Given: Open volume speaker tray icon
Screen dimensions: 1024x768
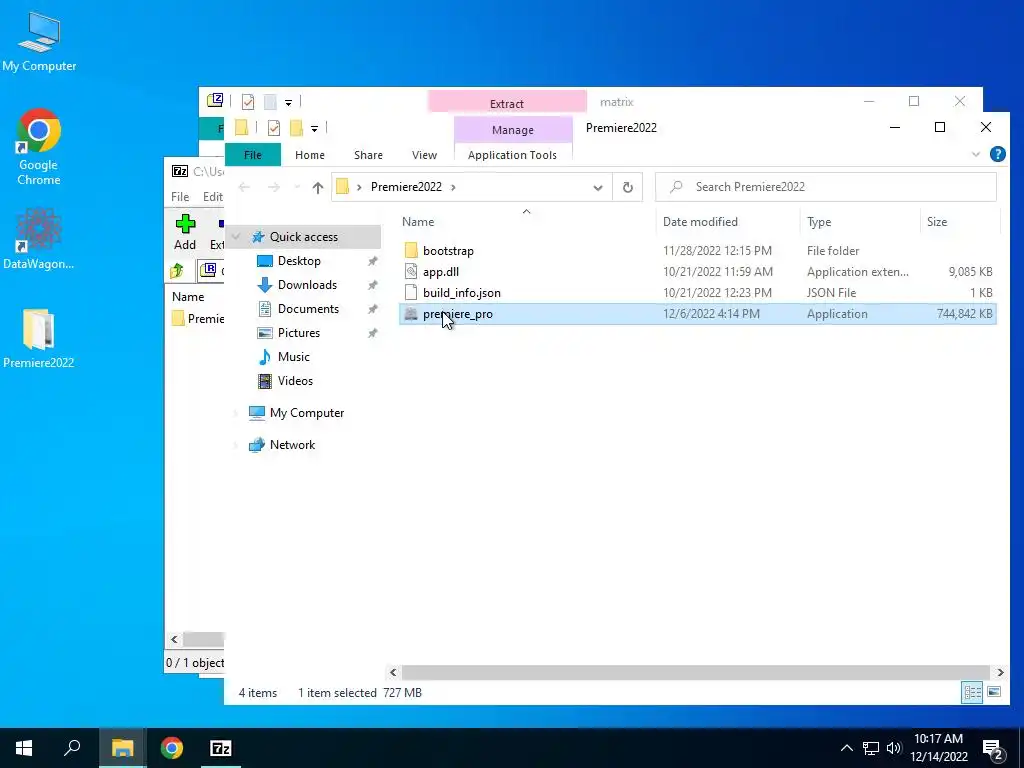Looking at the screenshot, I should click(x=893, y=748).
